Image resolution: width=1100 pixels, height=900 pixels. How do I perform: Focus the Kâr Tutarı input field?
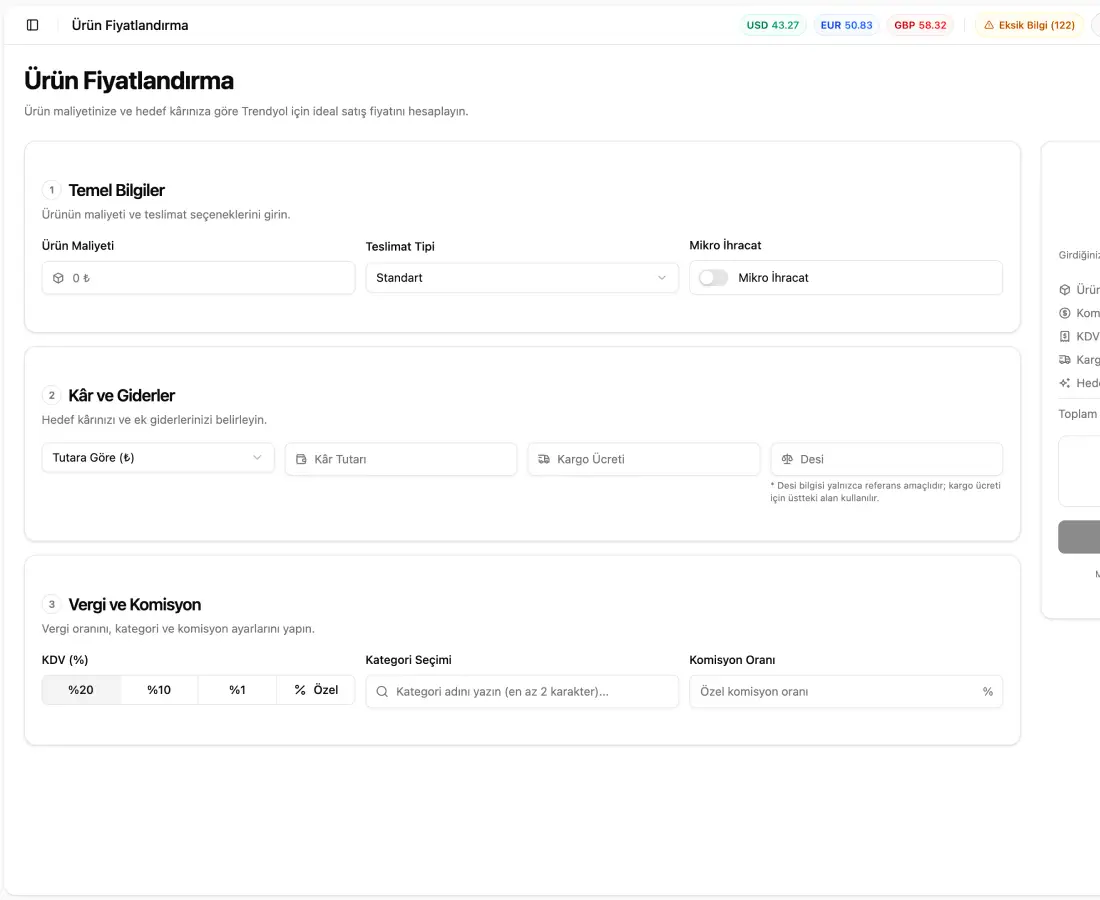pos(401,459)
